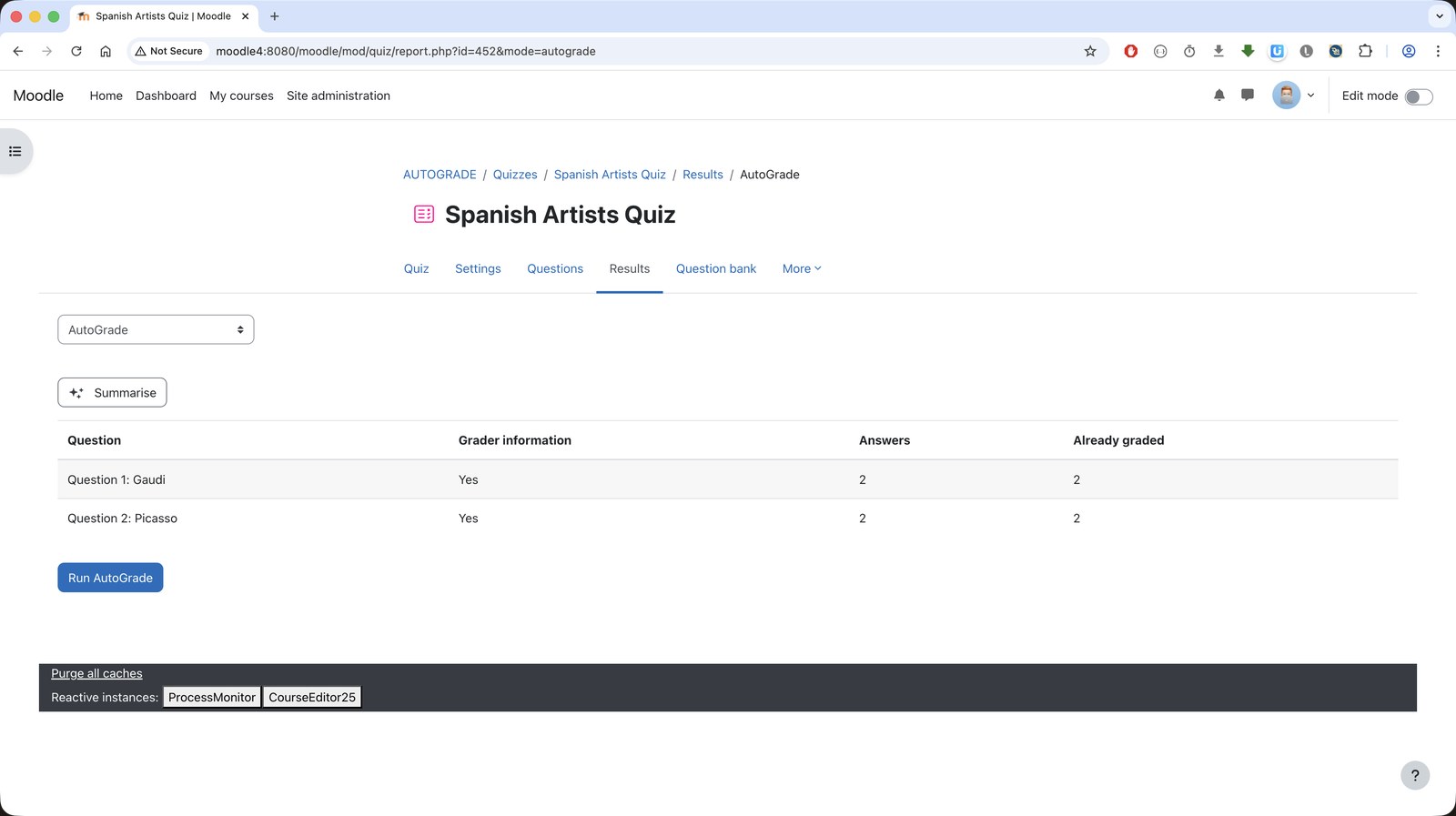Open the Question bank tab
This screenshot has width=1456, height=816.
pos(716,268)
